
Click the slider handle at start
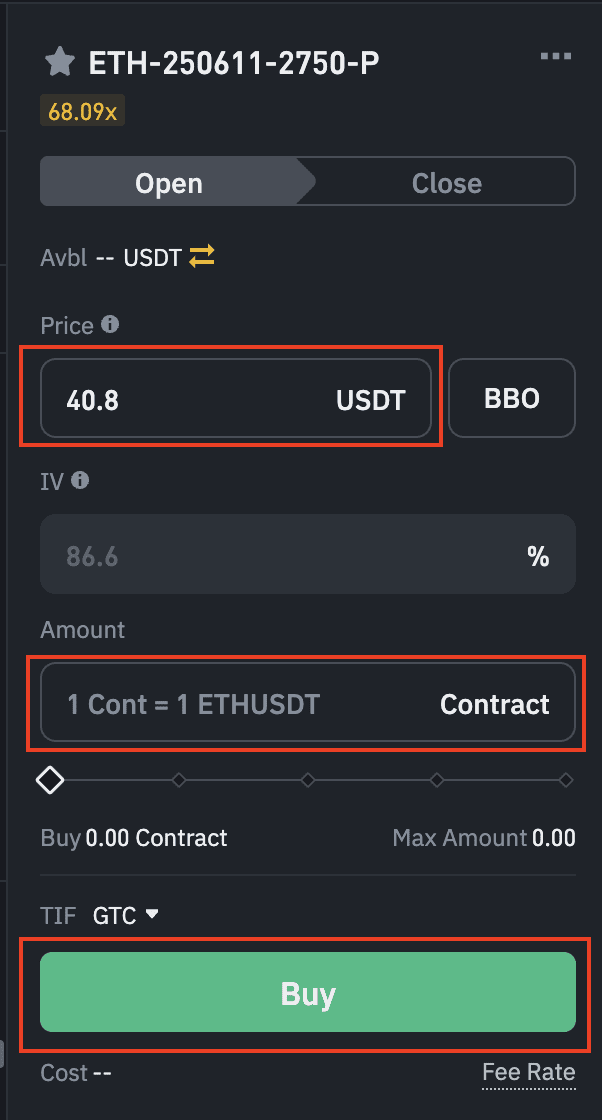pyautogui.click(x=50, y=780)
